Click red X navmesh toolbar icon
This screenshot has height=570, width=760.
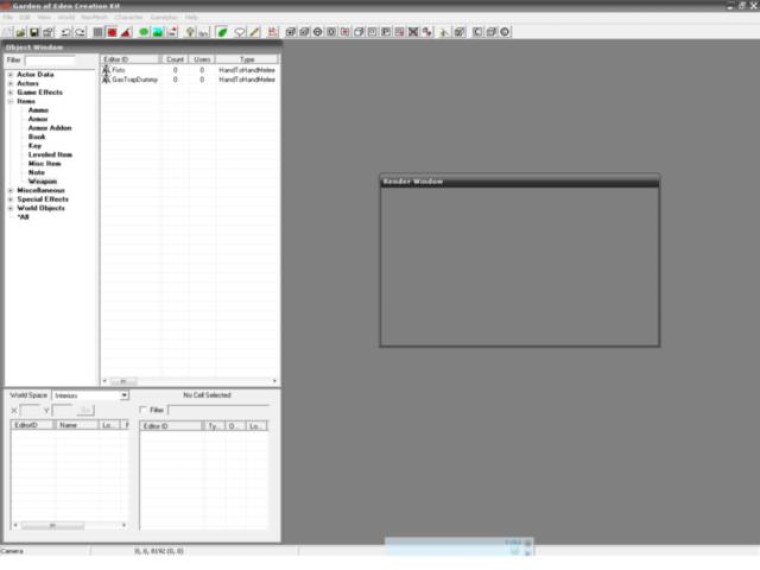pyautogui.click(x=413, y=32)
